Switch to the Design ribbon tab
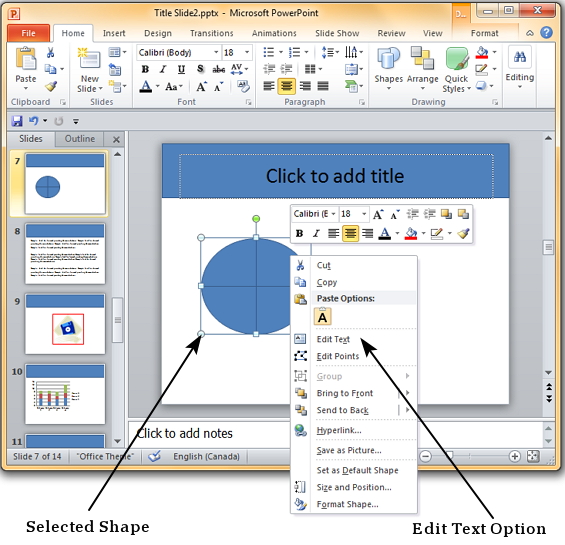 tap(158, 33)
